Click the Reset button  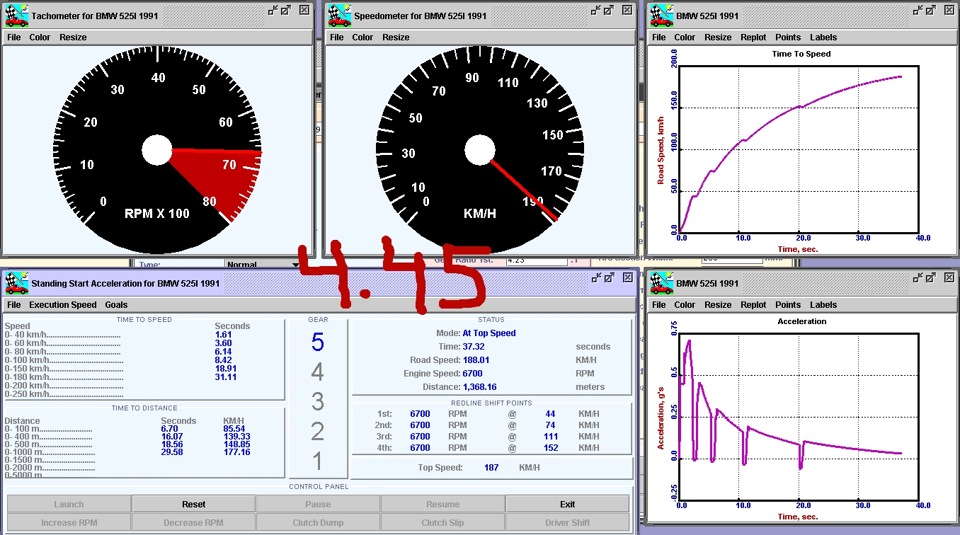(x=193, y=504)
